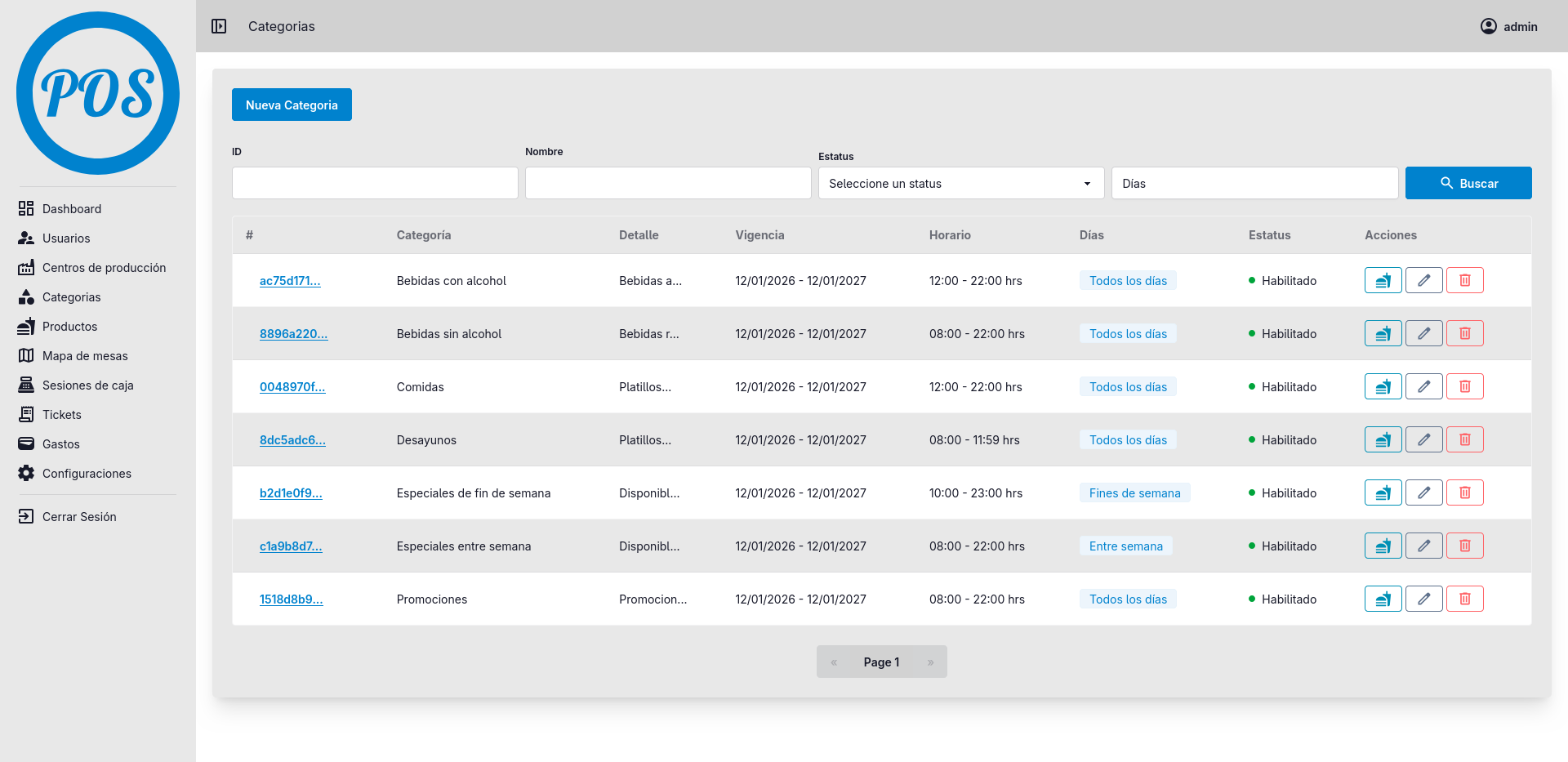Delete the Promociones category
Viewport: 1568px width, 762px height.
(1464, 599)
